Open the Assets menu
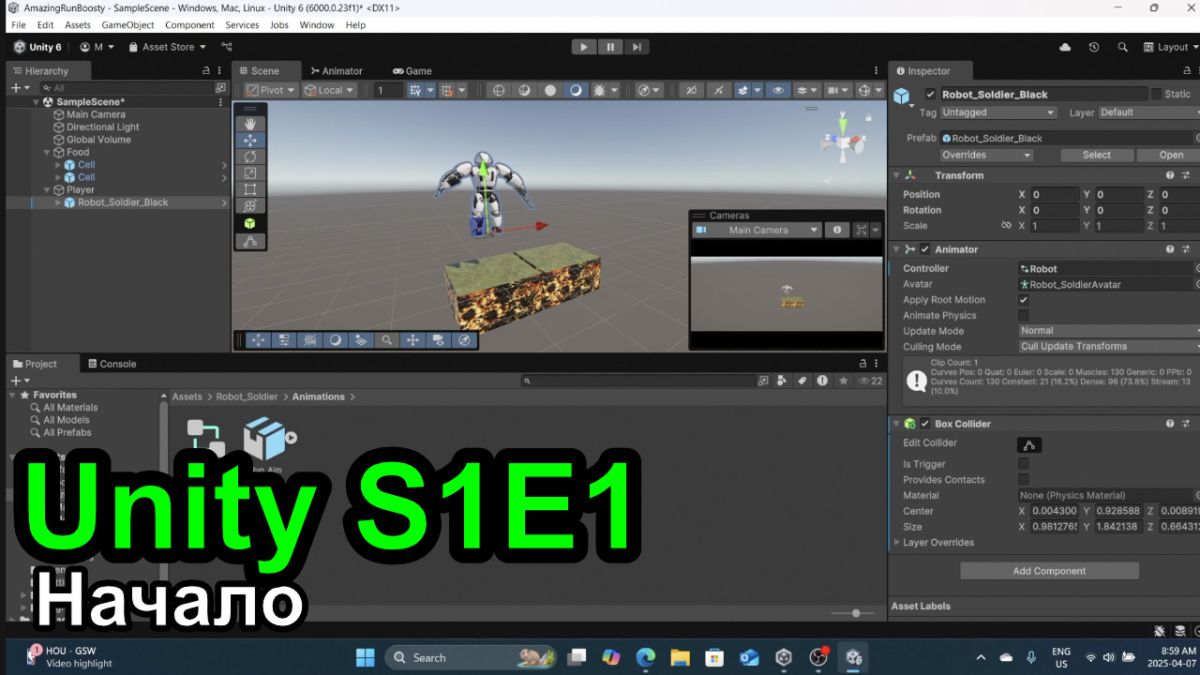 pyautogui.click(x=78, y=25)
